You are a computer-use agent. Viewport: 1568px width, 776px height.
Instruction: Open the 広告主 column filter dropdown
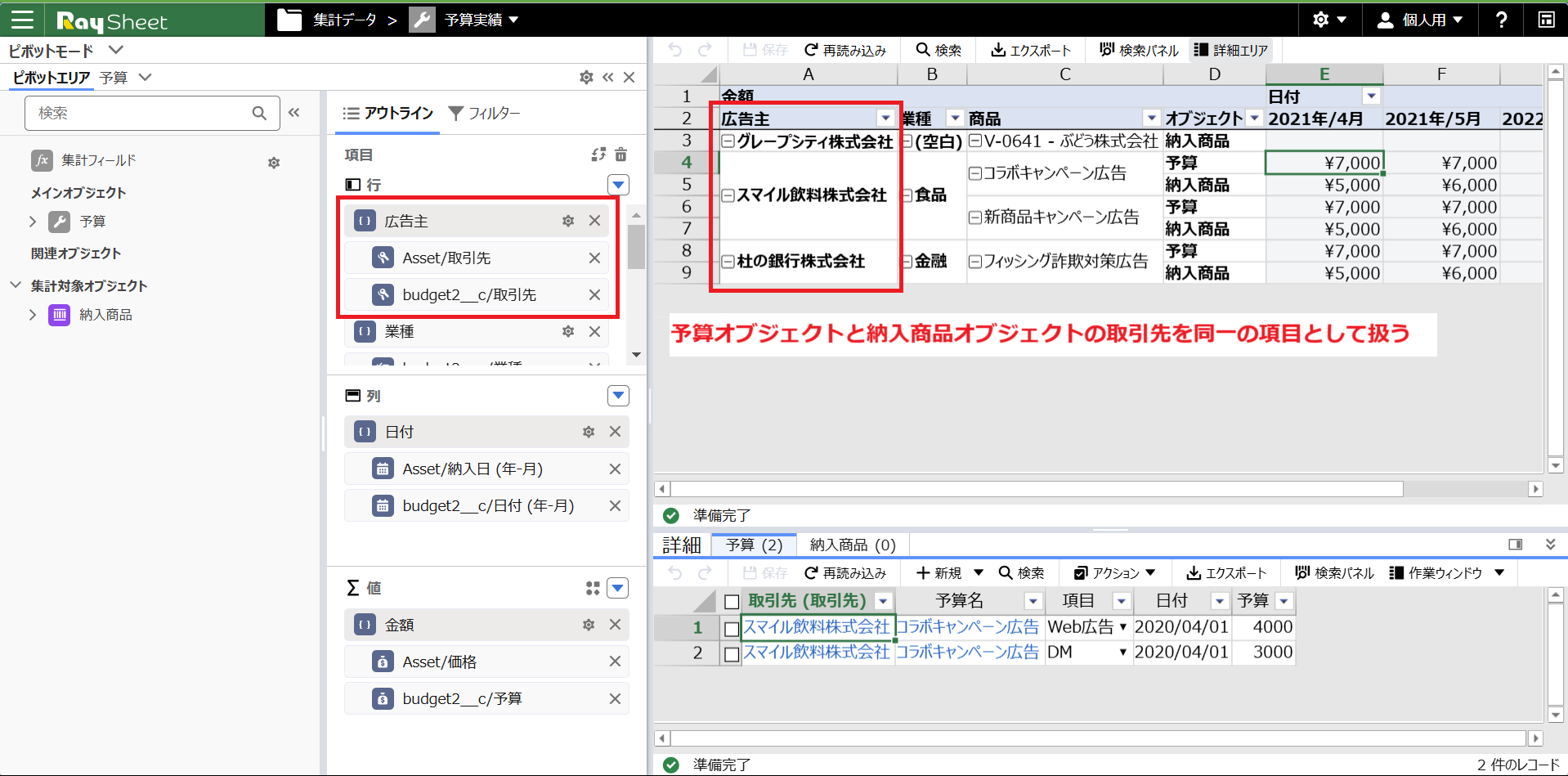tap(885, 119)
